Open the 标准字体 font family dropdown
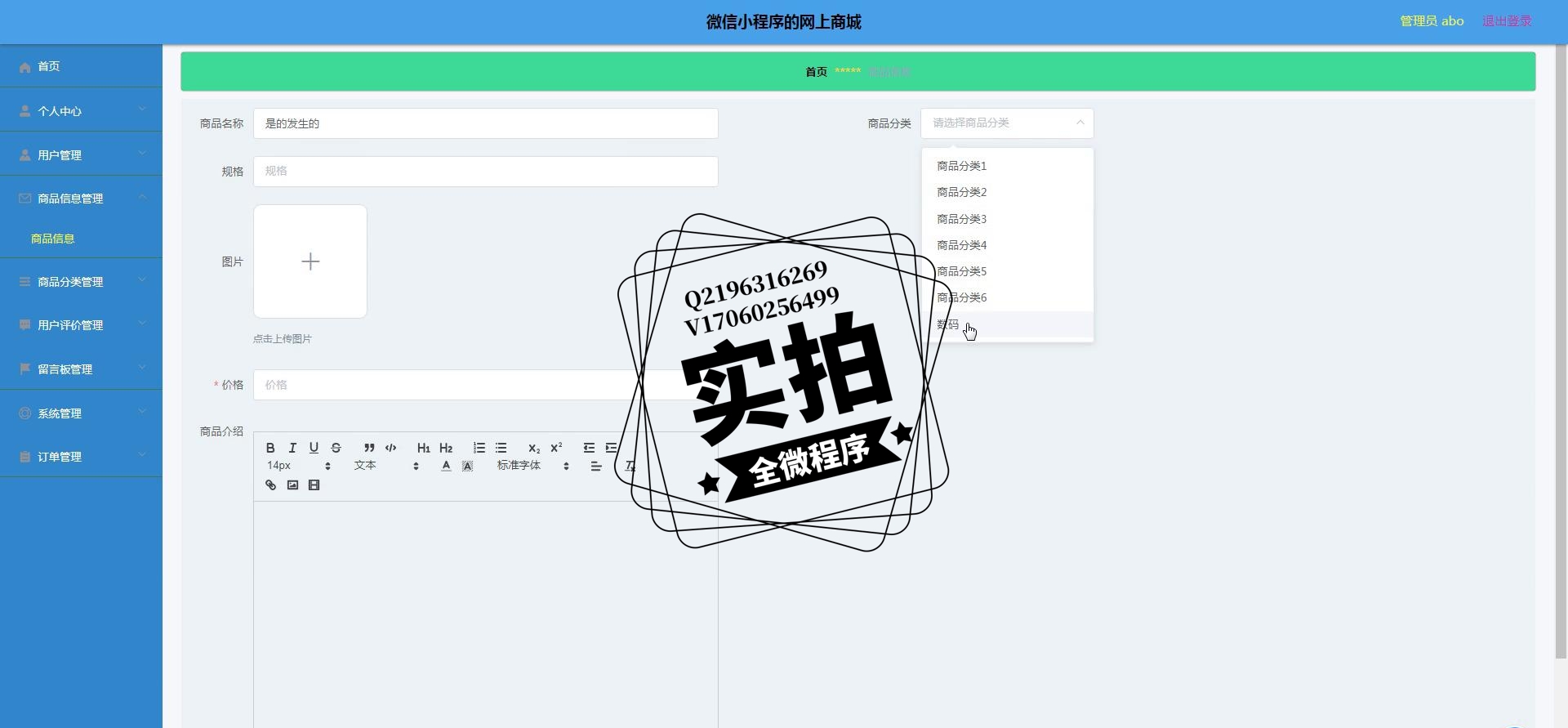 click(532, 466)
